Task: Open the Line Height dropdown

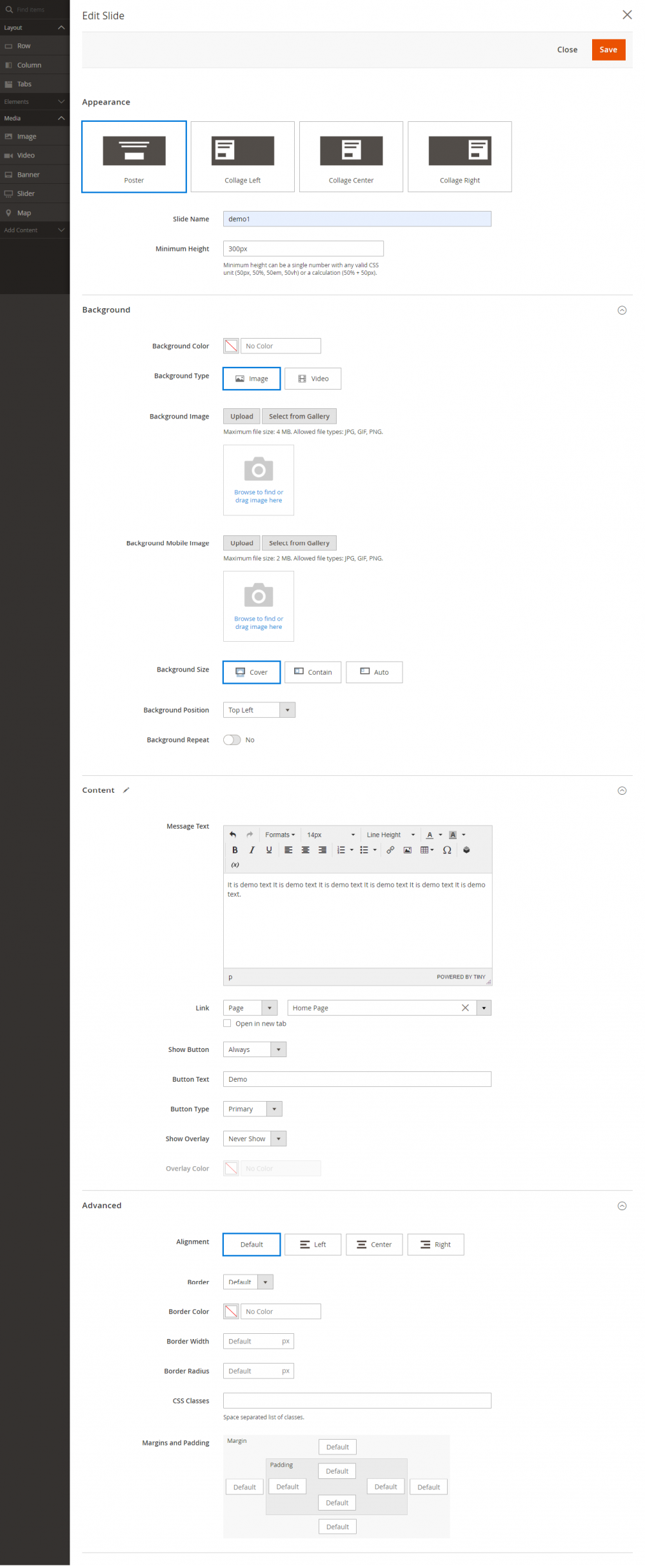Action: (x=391, y=834)
